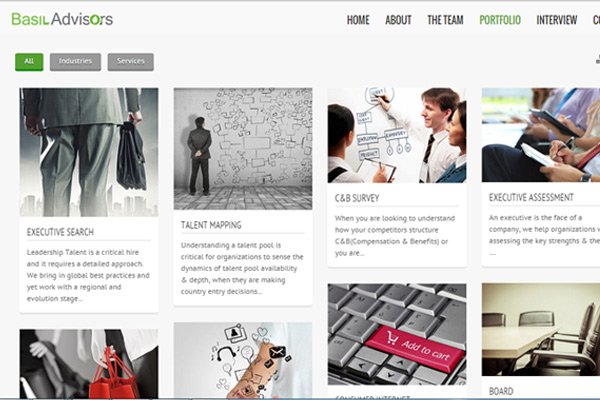The height and width of the screenshot is (400, 600).
Task: Click the Executive Assessment heading
Action: [531, 197]
